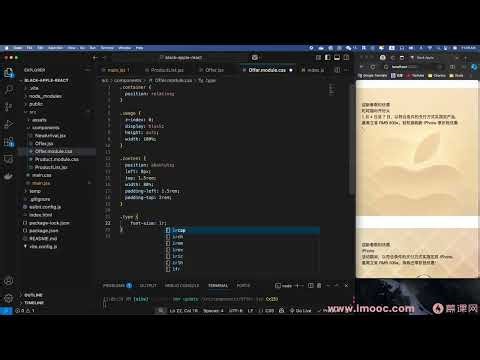Create a new terminal with plus icon
480x360 pixels.
297,286
